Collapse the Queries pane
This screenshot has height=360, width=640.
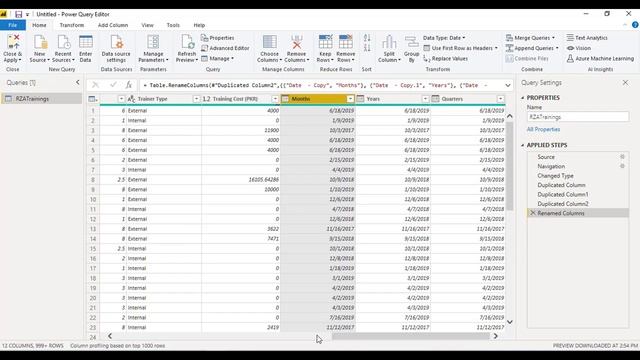78,82
